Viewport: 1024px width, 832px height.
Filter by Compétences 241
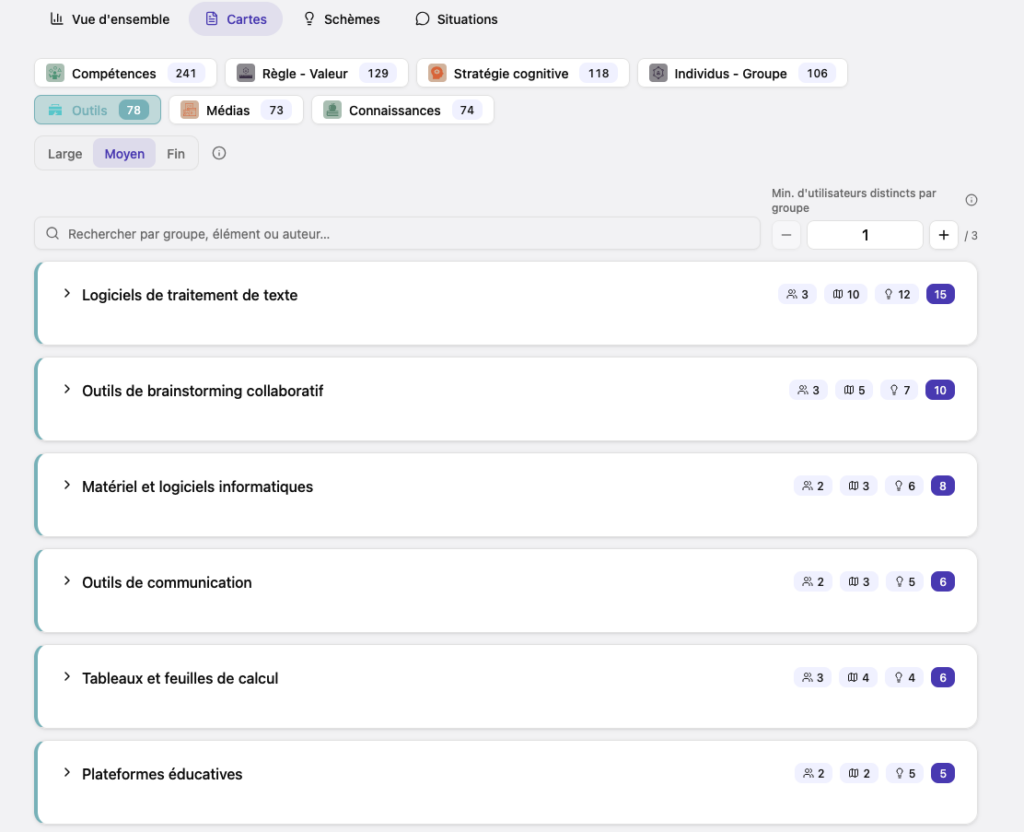[x=125, y=73]
